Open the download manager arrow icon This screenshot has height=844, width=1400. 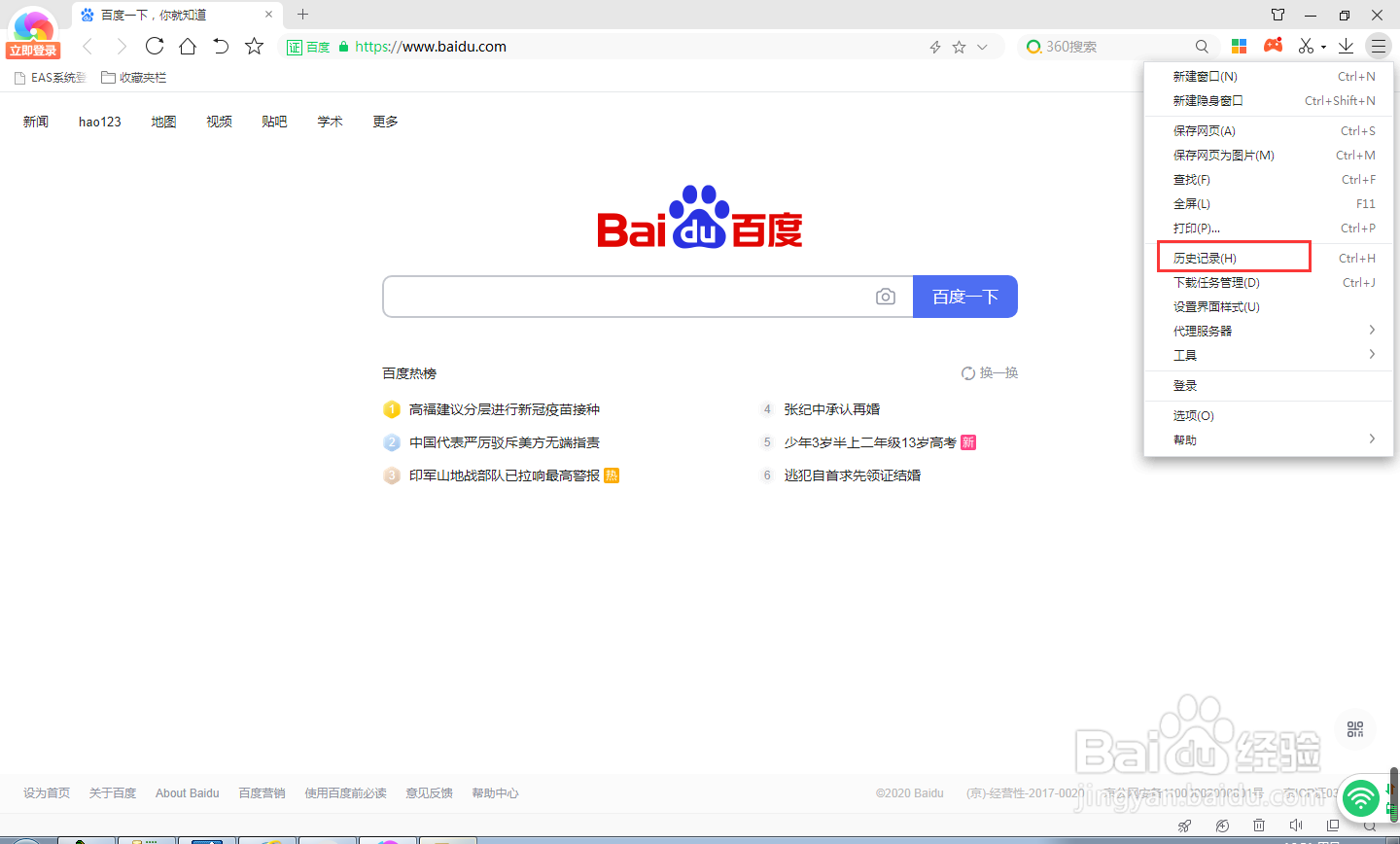[x=1346, y=46]
